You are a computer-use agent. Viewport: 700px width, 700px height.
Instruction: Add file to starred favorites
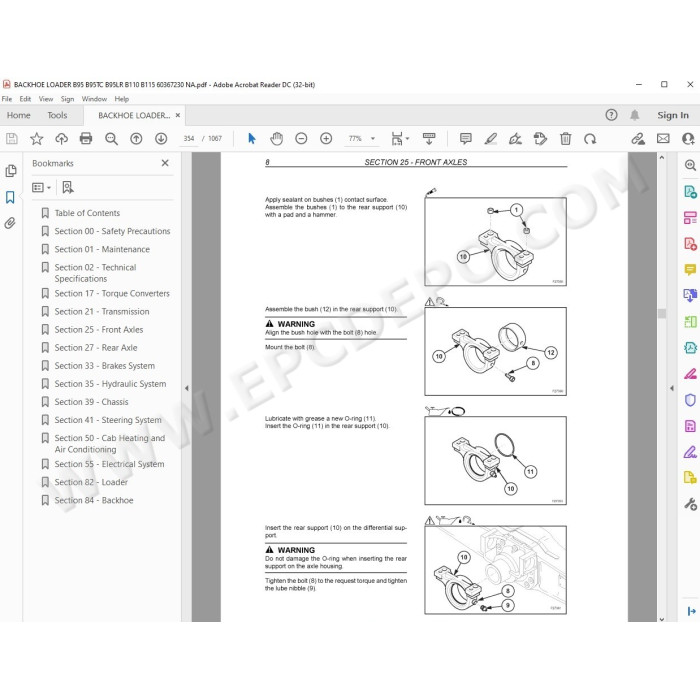(x=37, y=139)
